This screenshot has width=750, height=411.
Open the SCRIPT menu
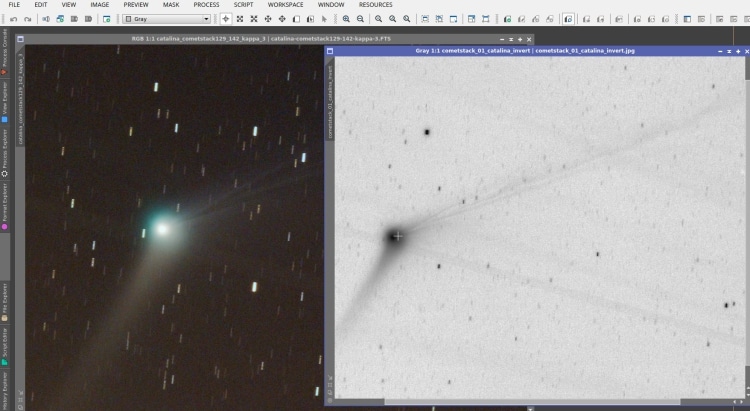point(243,5)
